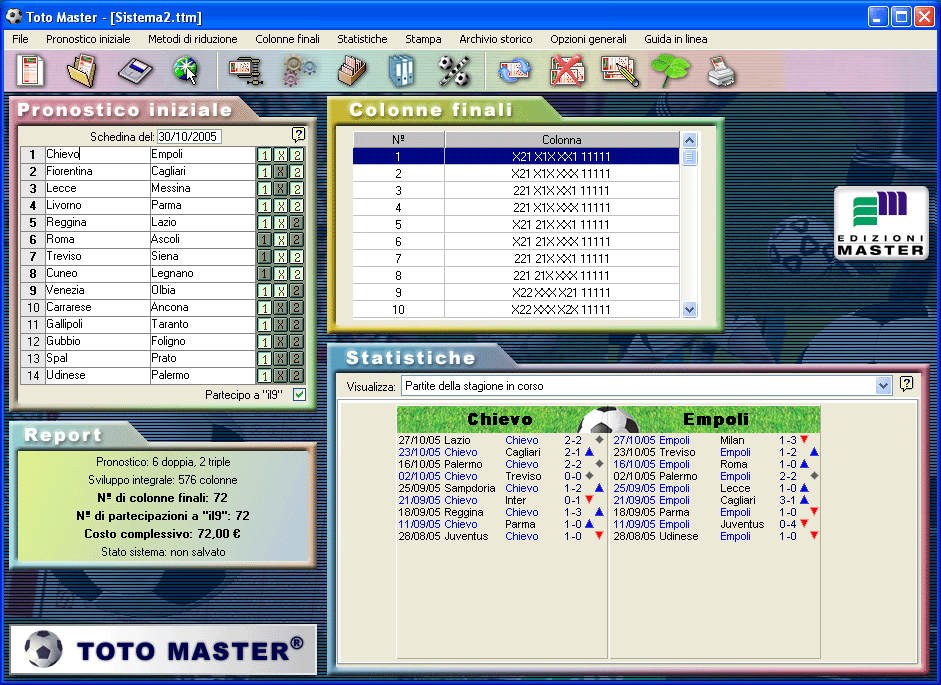Toggle sign X for Fiorentina-Cagliari
Image resolution: width=941 pixels, height=685 pixels.
click(x=280, y=172)
